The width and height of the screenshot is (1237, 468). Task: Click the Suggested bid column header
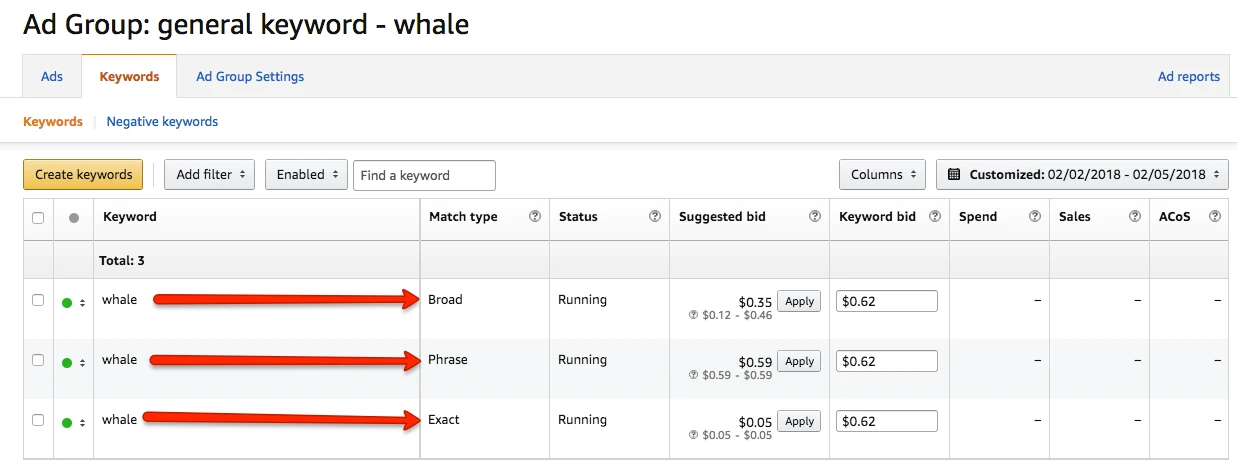click(x=722, y=216)
